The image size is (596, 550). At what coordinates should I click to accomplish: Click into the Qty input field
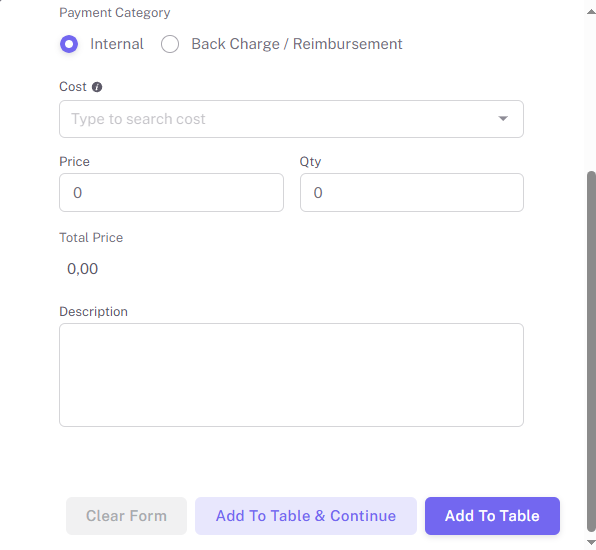(x=412, y=193)
